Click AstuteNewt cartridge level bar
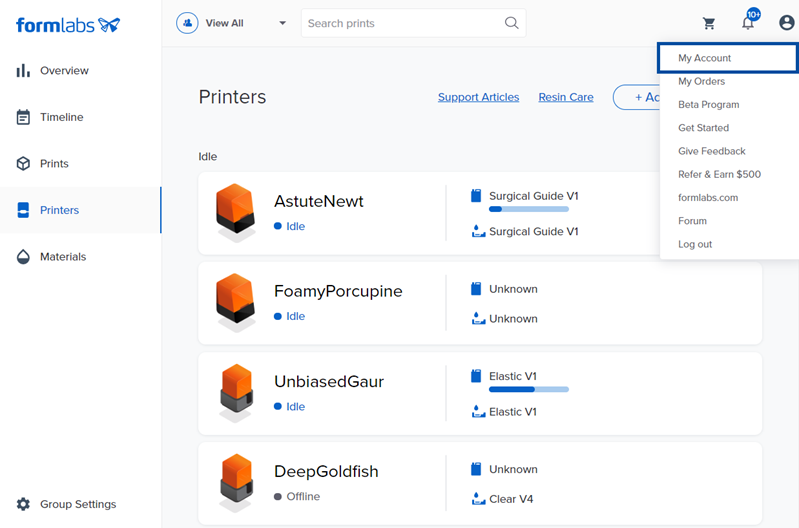The height and width of the screenshot is (528, 799). tap(528, 209)
